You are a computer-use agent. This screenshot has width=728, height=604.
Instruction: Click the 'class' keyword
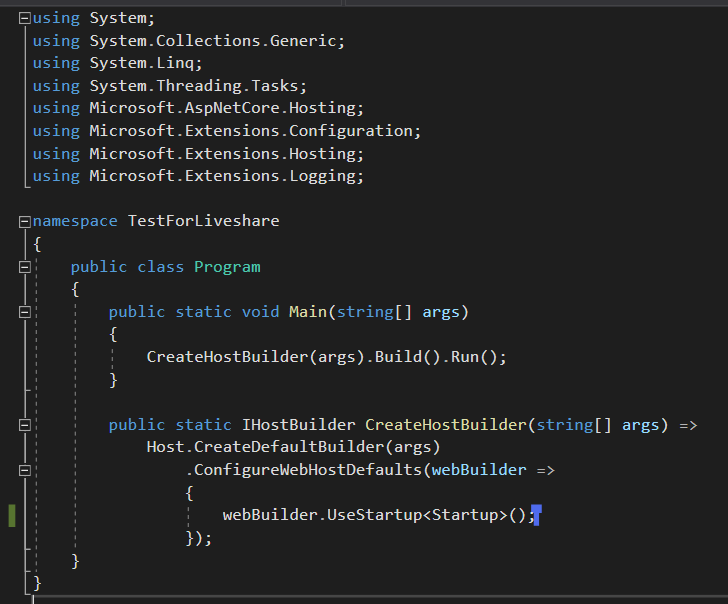tap(160, 267)
